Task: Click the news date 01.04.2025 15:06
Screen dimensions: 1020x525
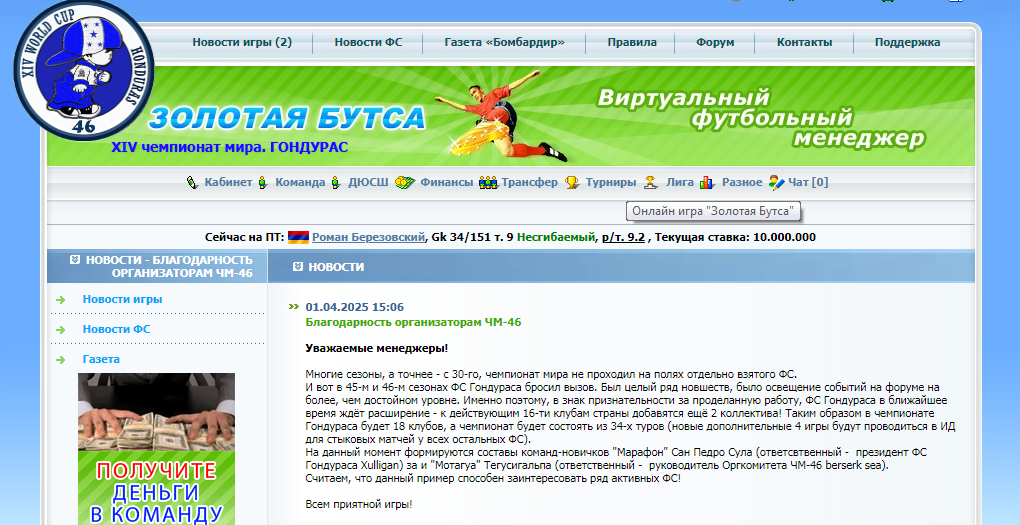Action: tap(355, 307)
